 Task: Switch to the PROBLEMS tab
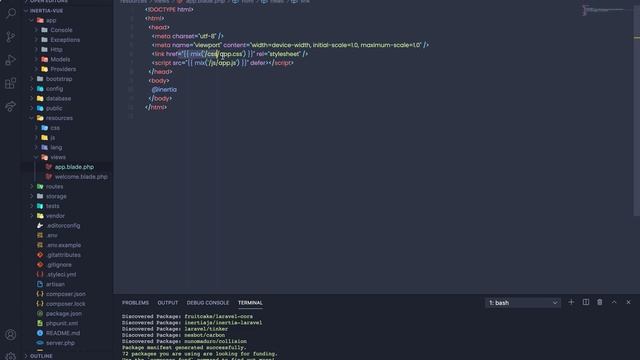135,303
